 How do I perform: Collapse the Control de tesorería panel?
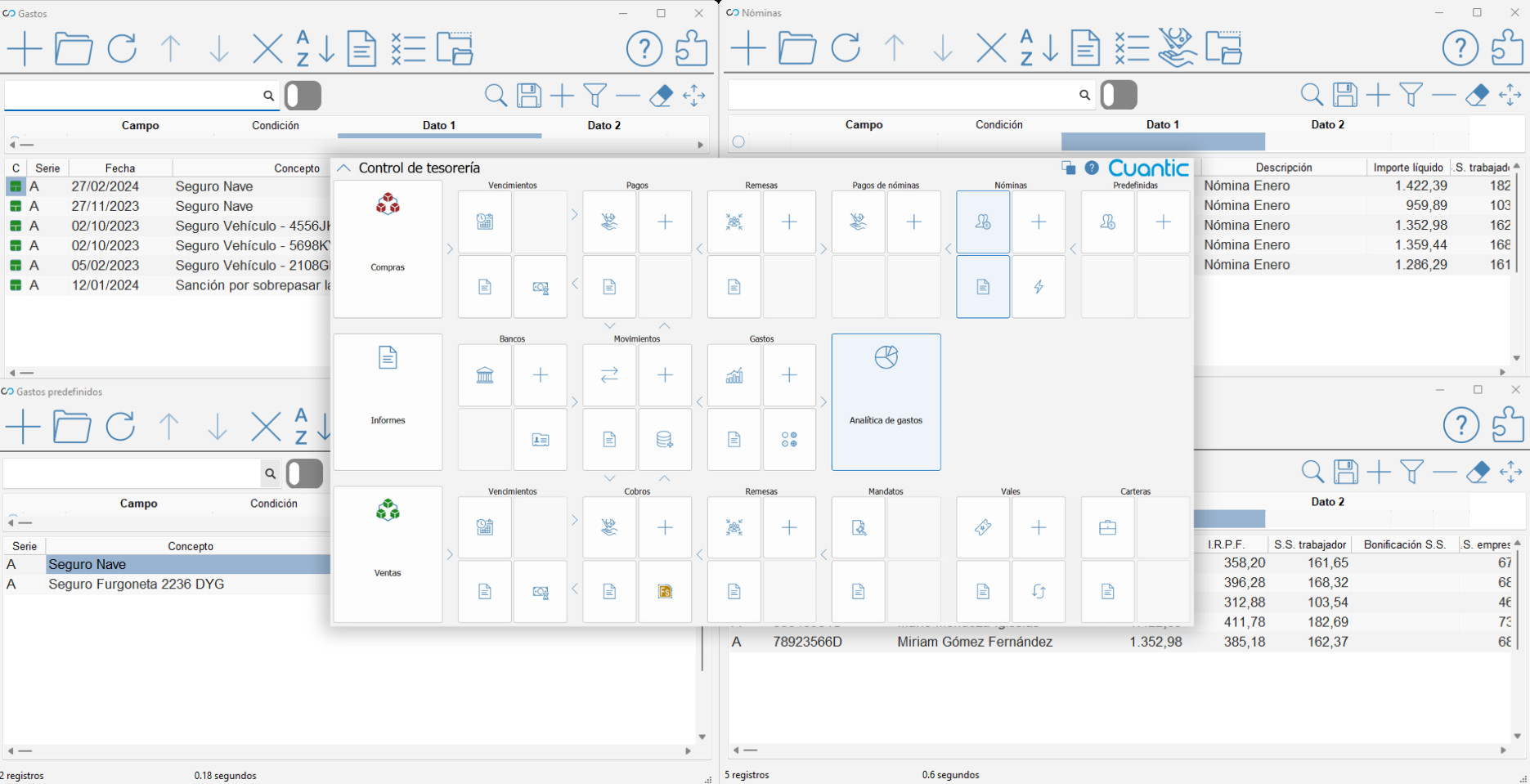pos(343,168)
